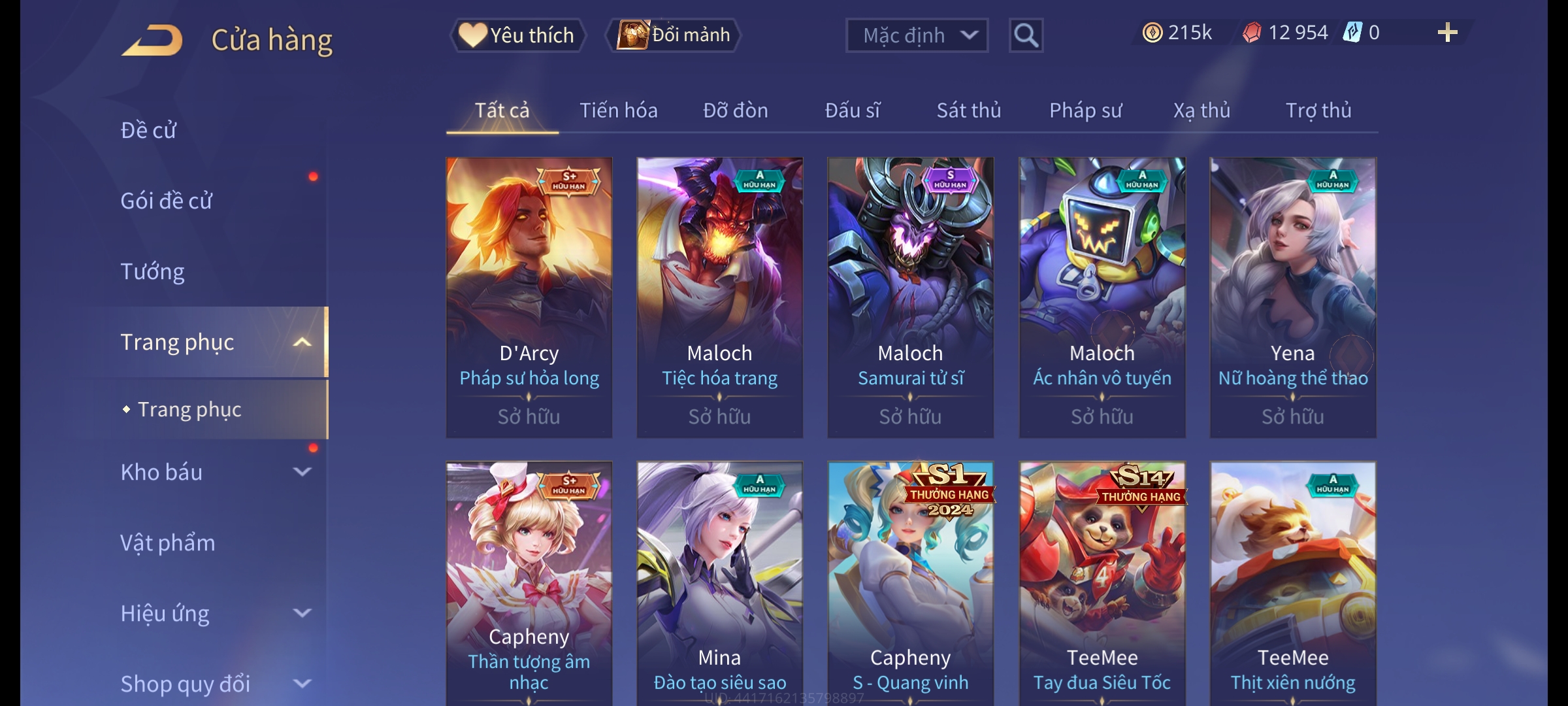Viewport: 1568px width, 706px height.
Task: Tap the plus icon to add currency
Action: click(x=1448, y=33)
